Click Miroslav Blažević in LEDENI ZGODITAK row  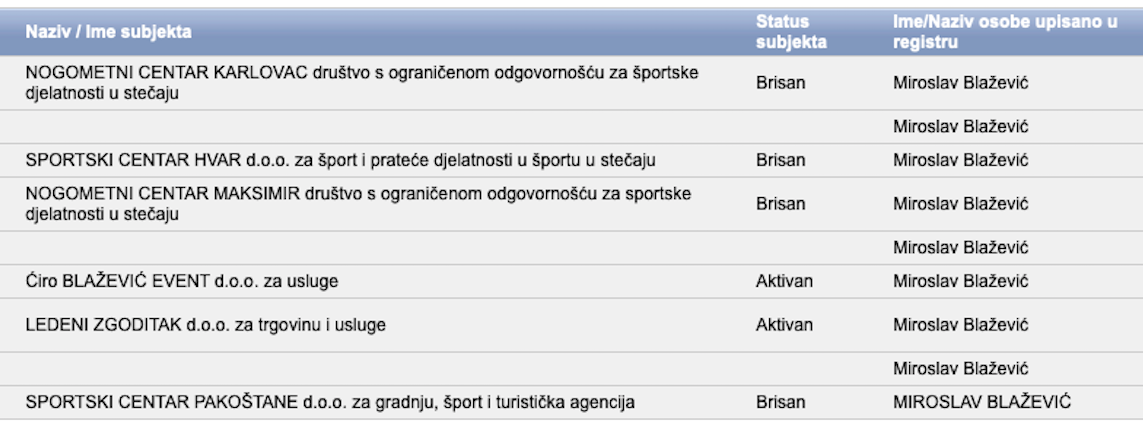click(961, 325)
